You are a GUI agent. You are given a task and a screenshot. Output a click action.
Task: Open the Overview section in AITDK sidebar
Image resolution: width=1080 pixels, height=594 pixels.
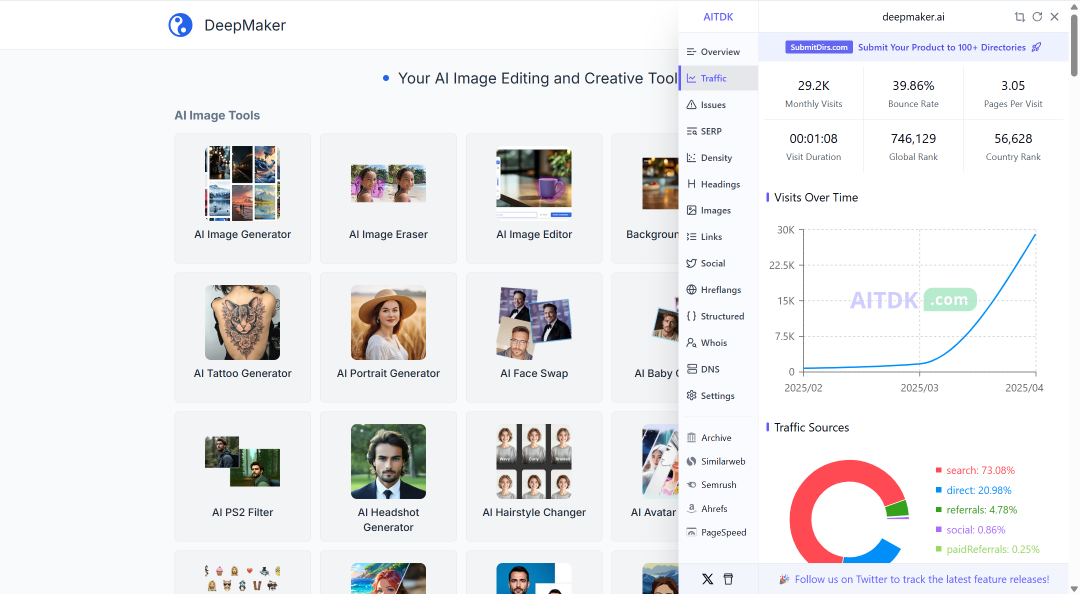[x=718, y=52]
